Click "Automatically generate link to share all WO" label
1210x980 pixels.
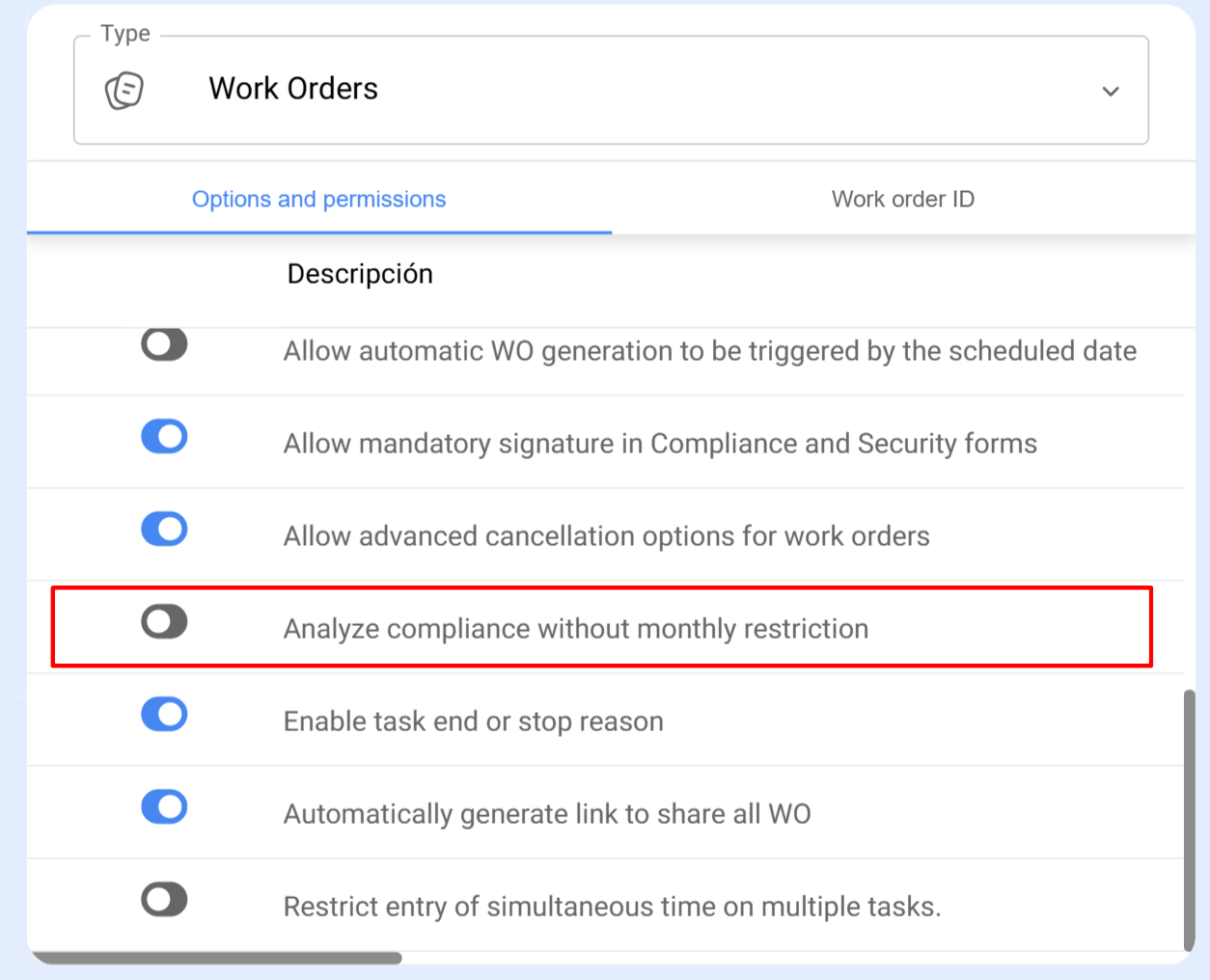546,814
